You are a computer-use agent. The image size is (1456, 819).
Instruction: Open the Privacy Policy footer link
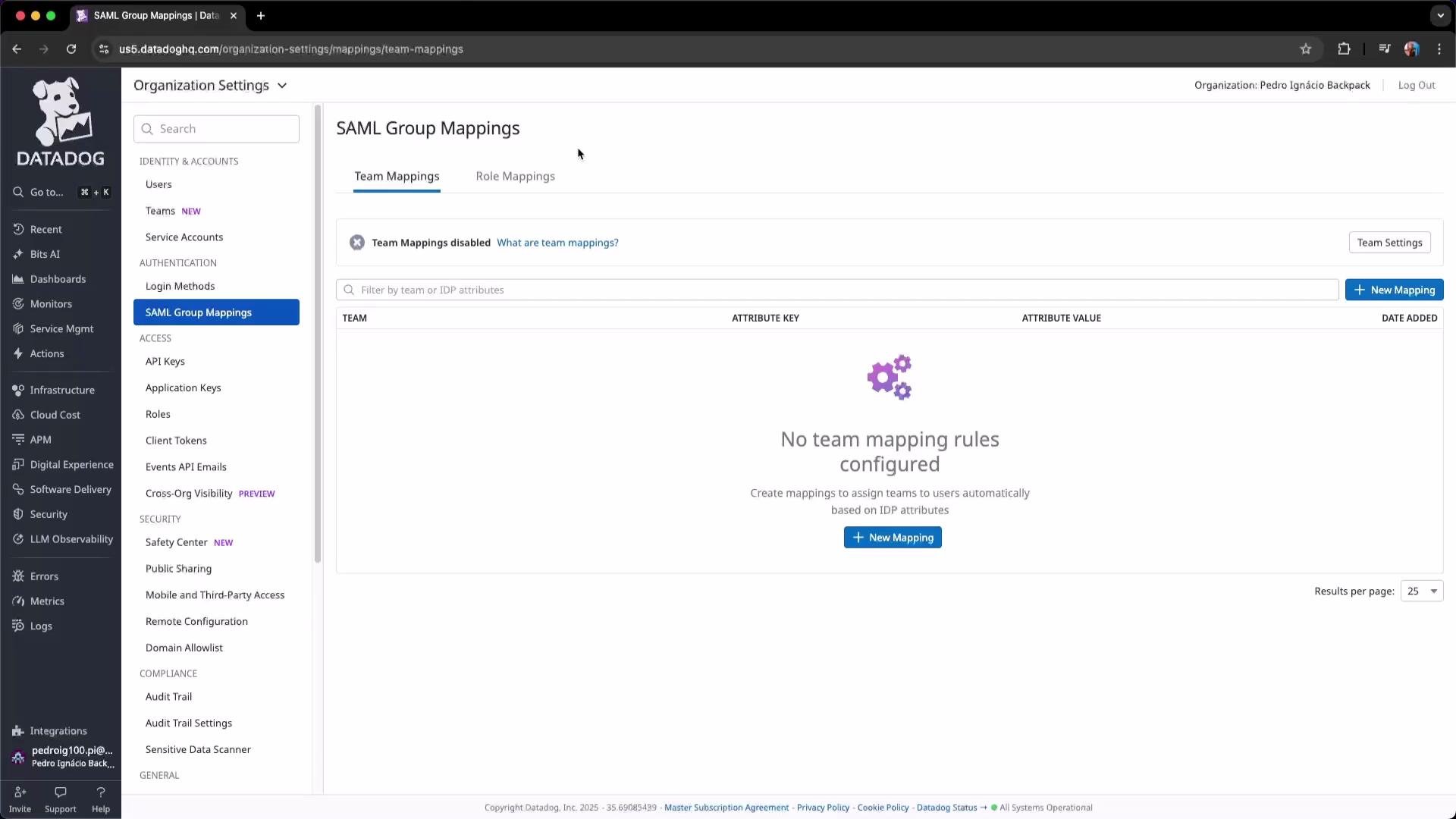point(823,808)
